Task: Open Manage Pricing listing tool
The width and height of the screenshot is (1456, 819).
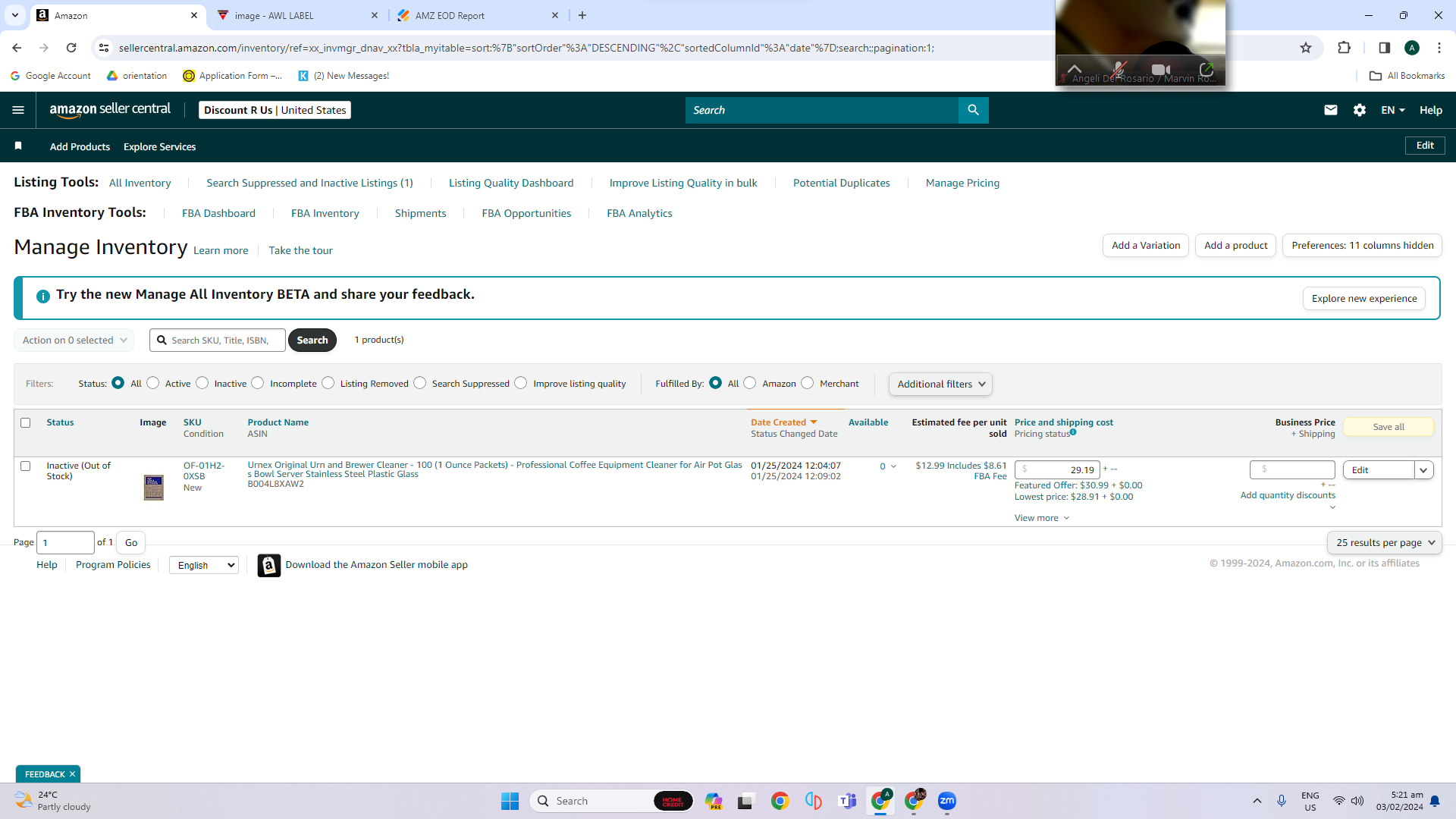Action: 962,183
